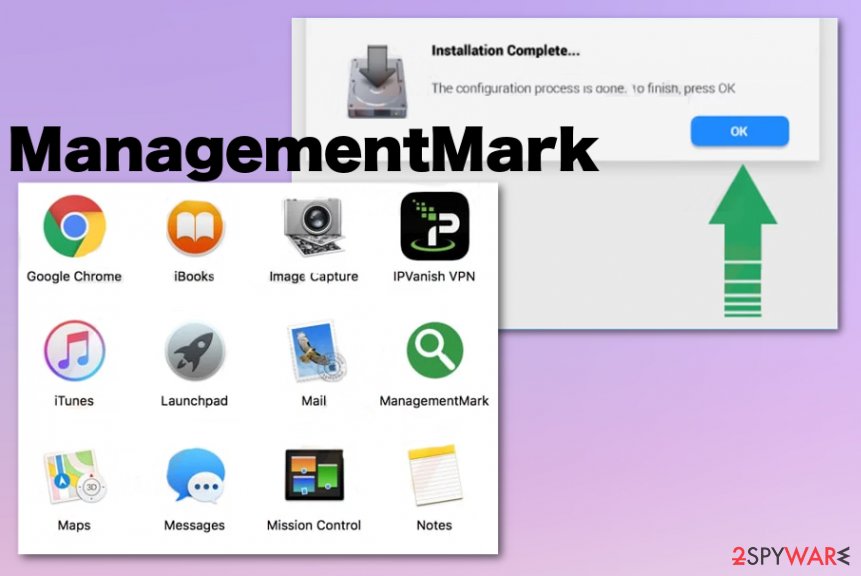Open the Maps app icon

point(75,476)
